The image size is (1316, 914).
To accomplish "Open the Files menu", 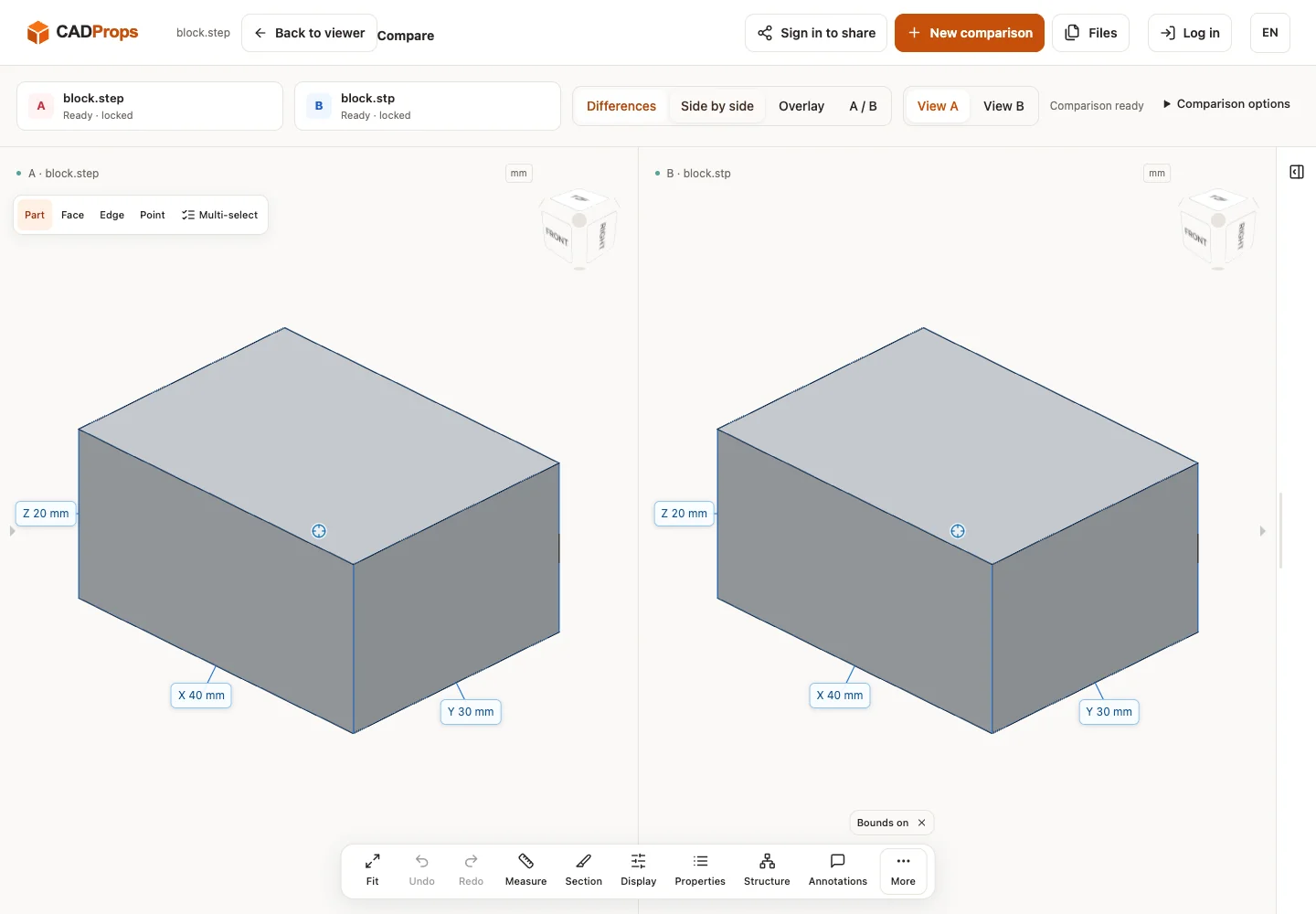I will pyautogui.click(x=1091, y=33).
